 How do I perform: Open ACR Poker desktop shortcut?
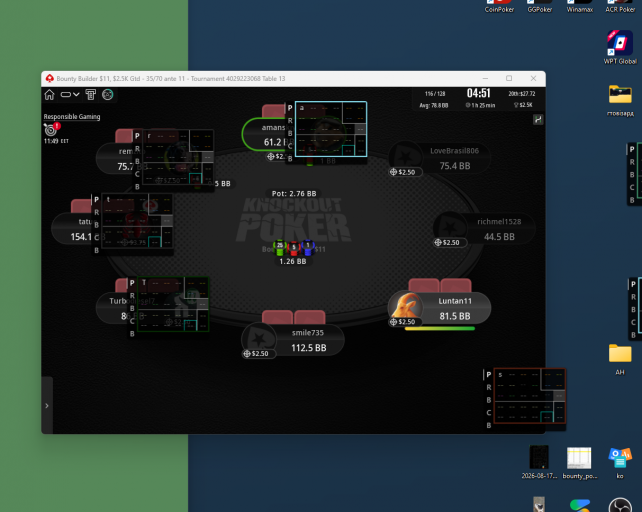click(x=620, y=7)
